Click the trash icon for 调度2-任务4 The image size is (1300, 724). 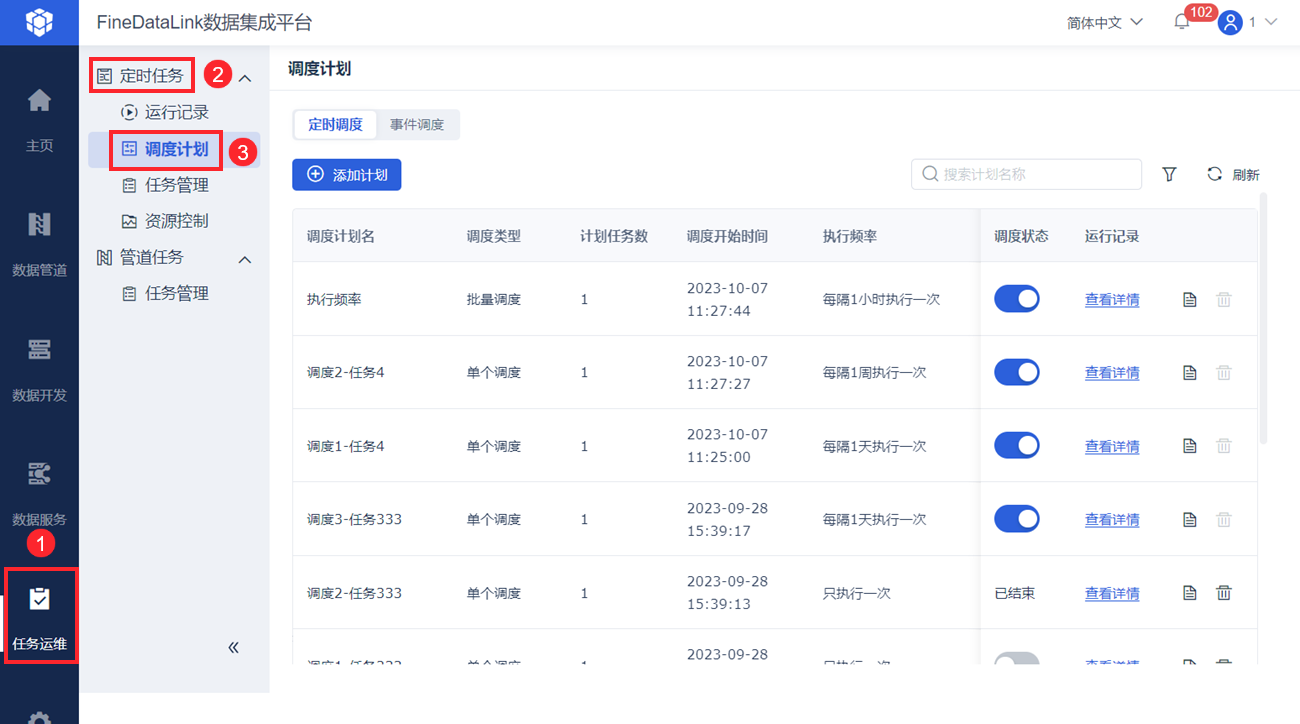coord(1223,372)
